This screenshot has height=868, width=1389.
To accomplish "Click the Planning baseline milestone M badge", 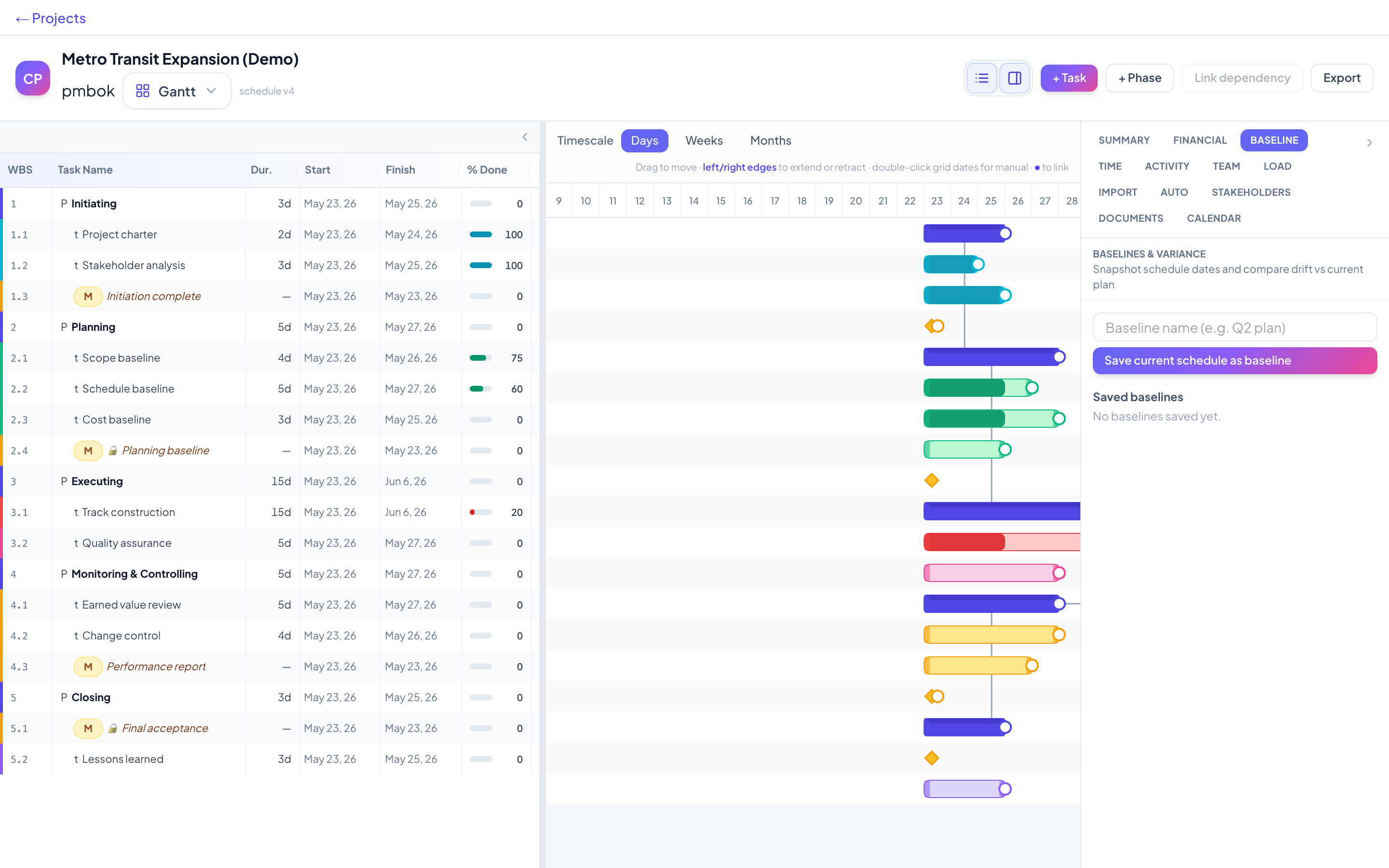I will (x=88, y=451).
